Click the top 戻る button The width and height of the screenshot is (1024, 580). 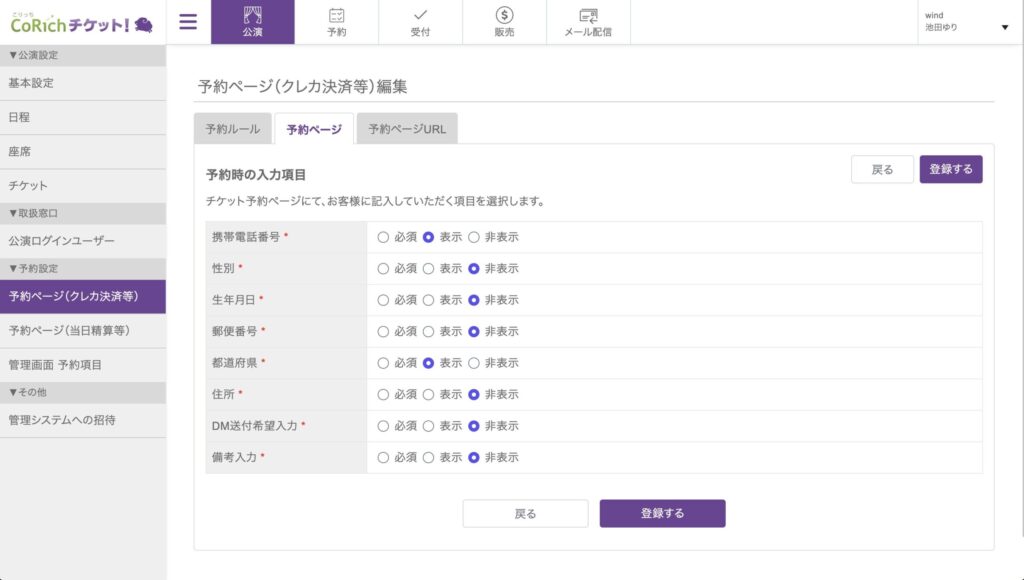tap(882, 169)
